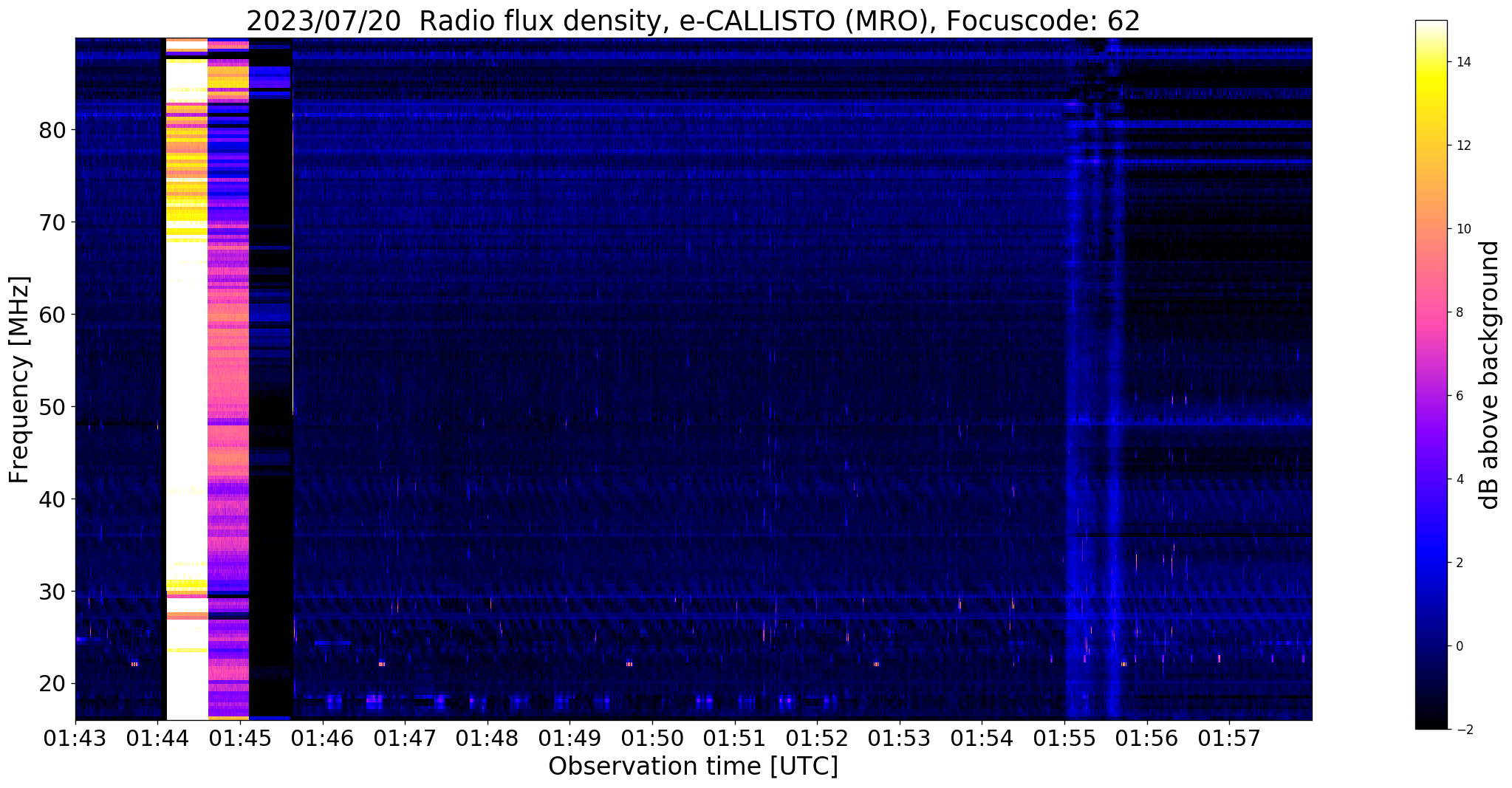Click the bright blue vertical streak near 01:55:30

point(1115,379)
